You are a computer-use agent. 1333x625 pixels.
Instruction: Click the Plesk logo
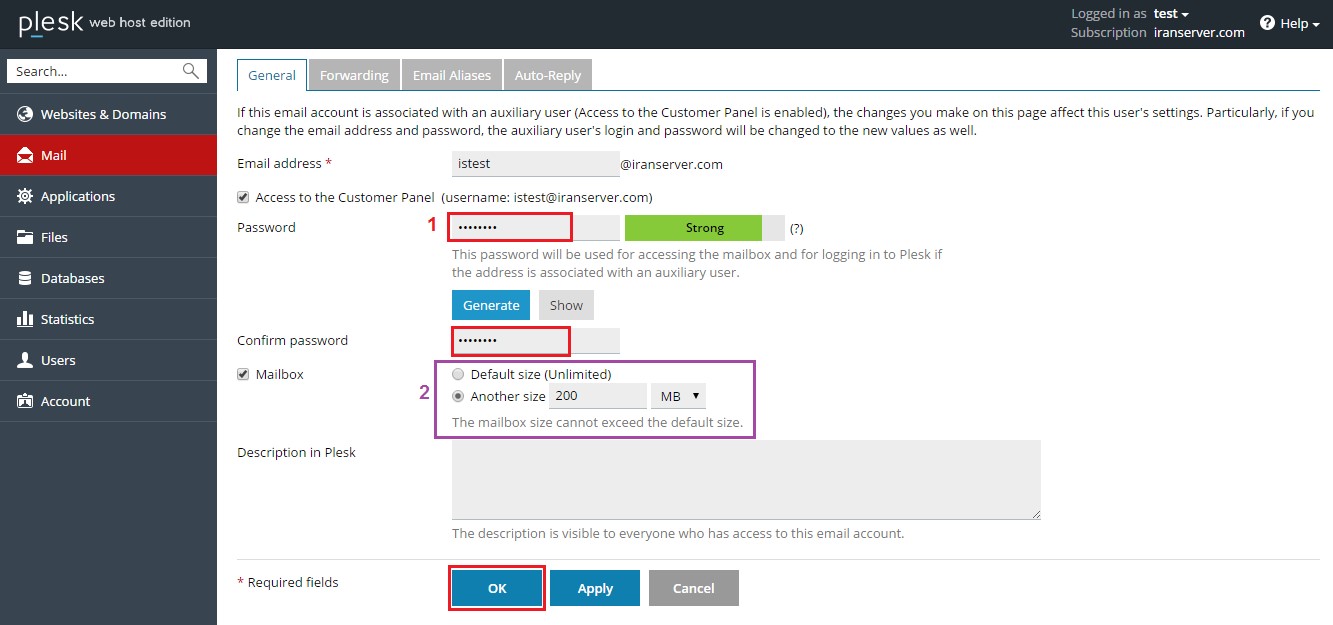click(51, 22)
